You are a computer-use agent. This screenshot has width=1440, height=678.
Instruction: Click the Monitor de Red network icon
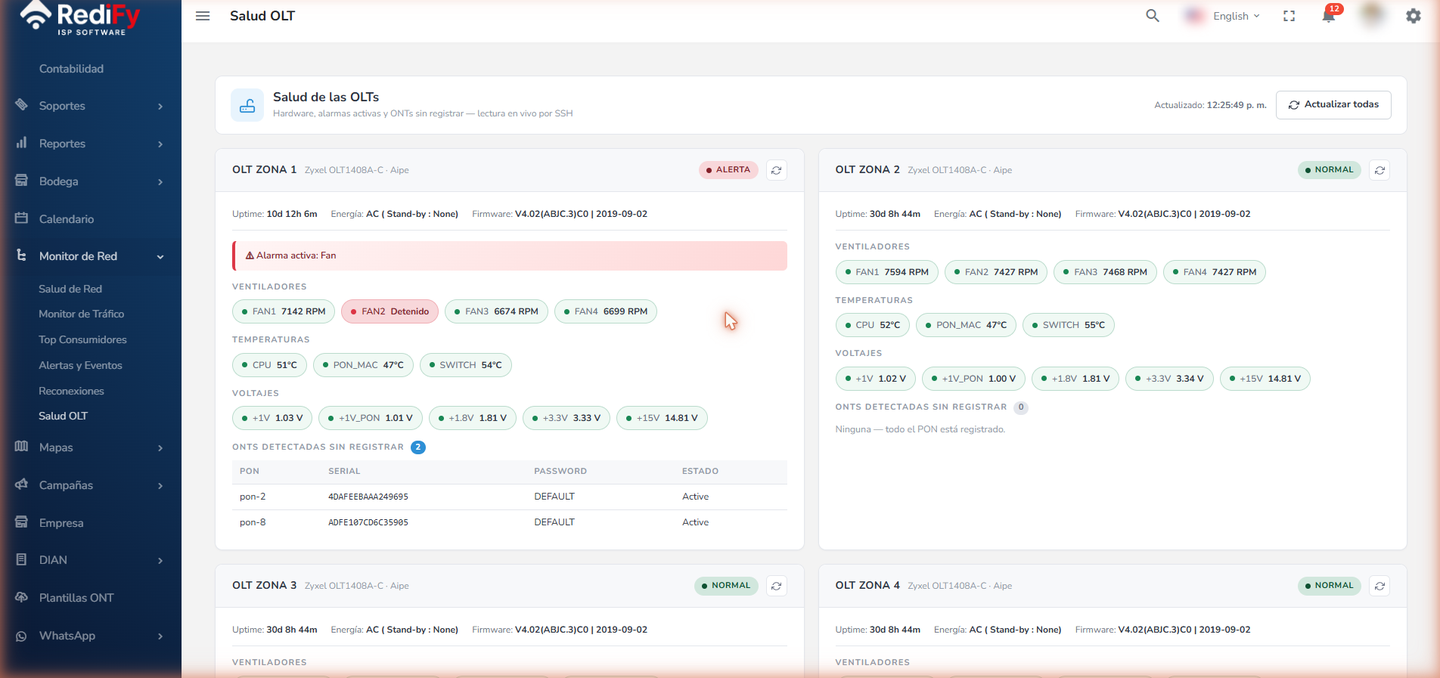tap(21, 256)
